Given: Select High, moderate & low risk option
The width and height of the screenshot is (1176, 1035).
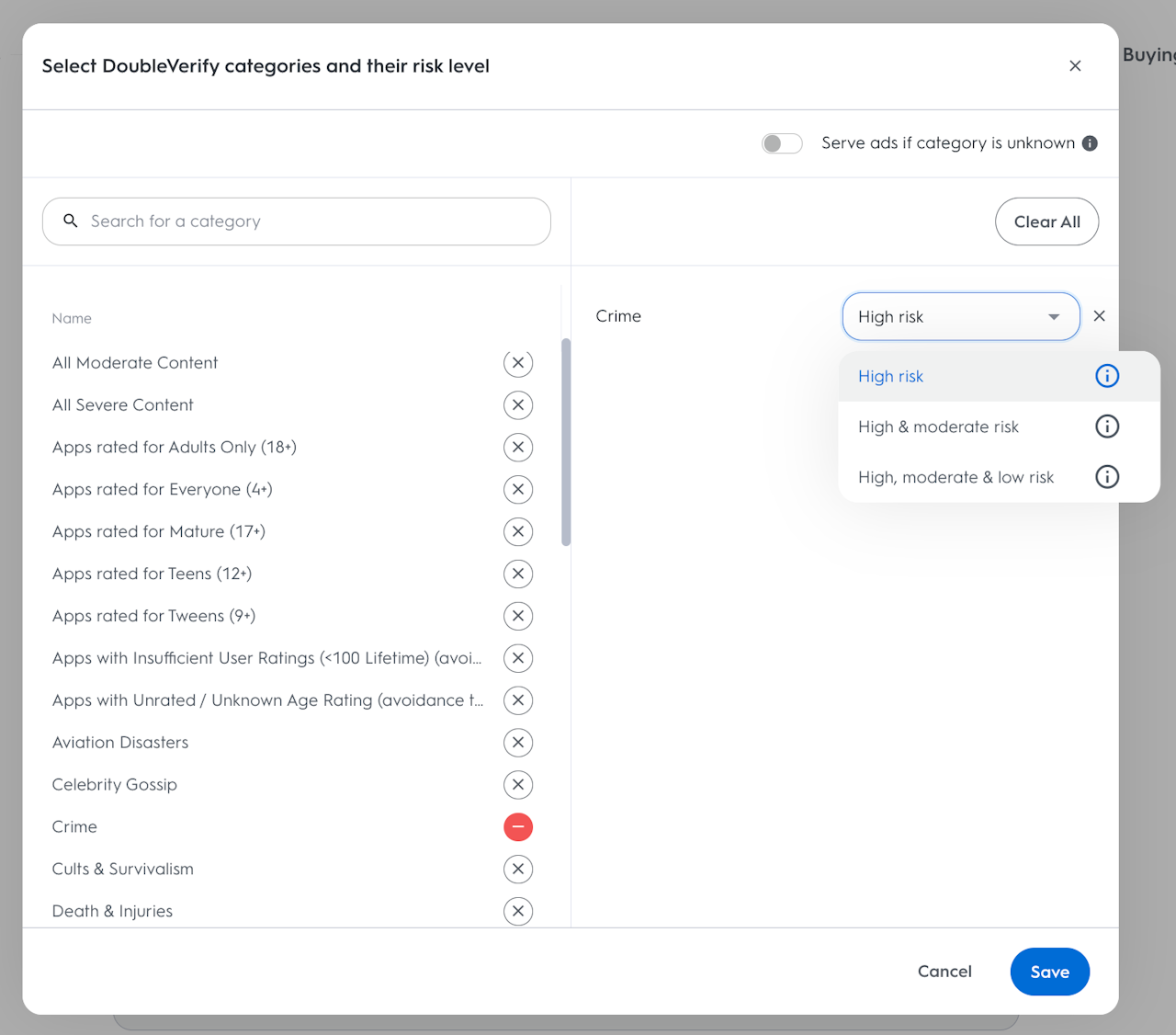Looking at the screenshot, I should coord(955,478).
